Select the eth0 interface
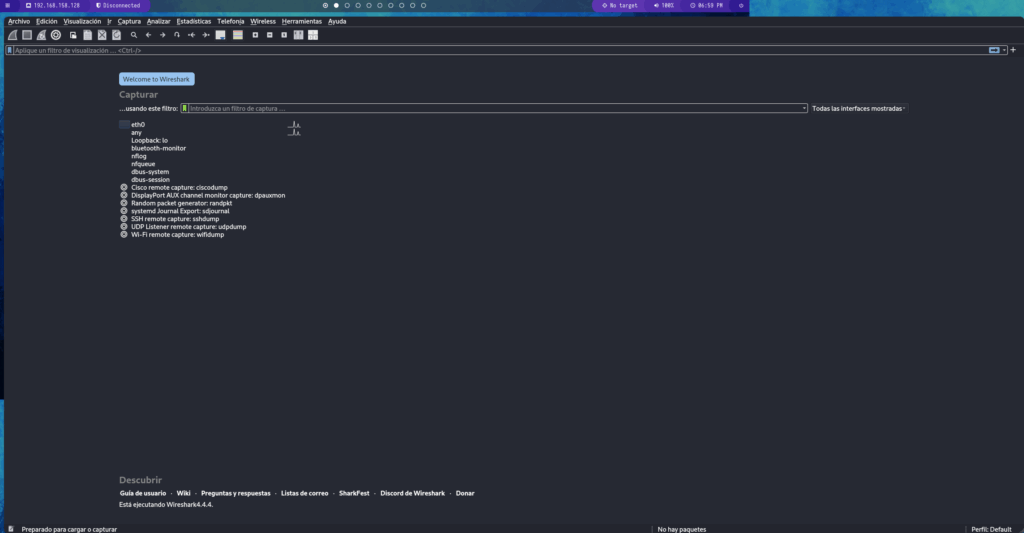The width and height of the screenshot is (1024, 533). tap(138, 124)
